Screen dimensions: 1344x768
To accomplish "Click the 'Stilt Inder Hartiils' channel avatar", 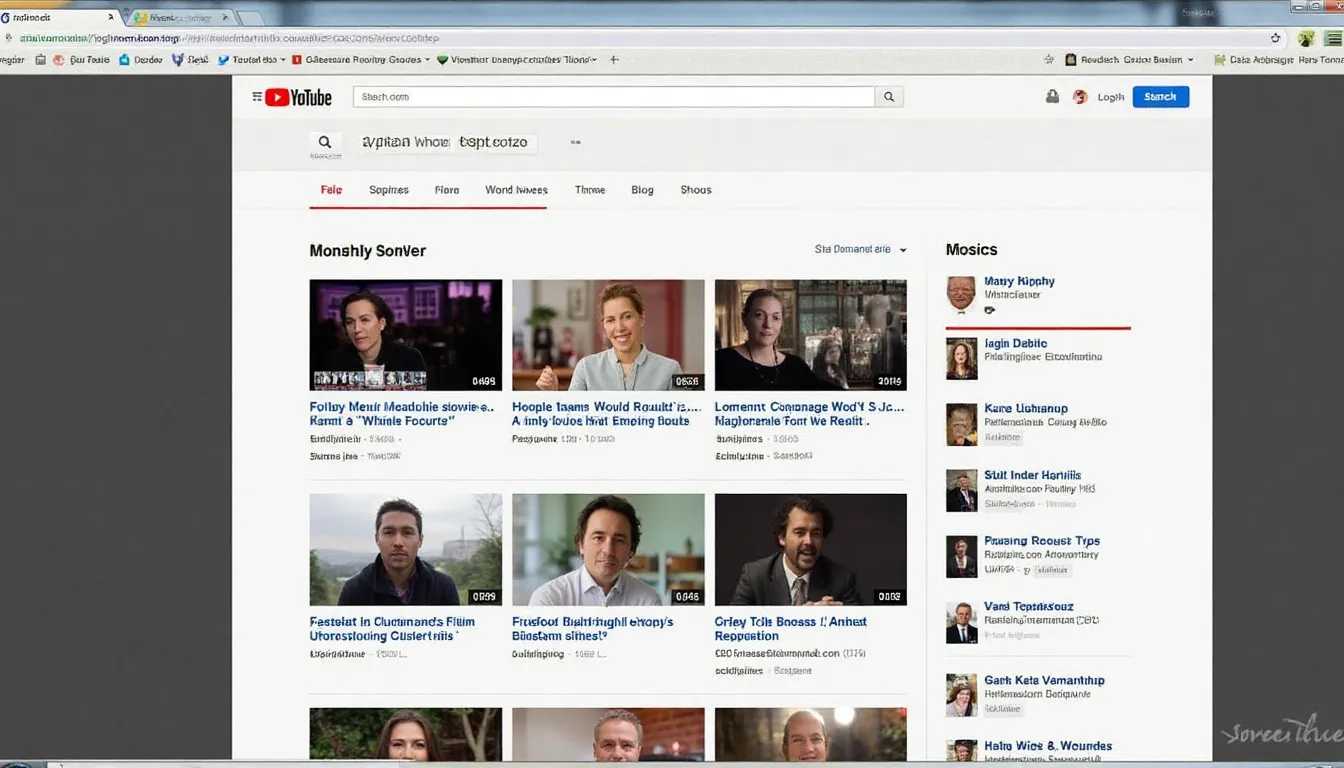I will click(961, 490).
